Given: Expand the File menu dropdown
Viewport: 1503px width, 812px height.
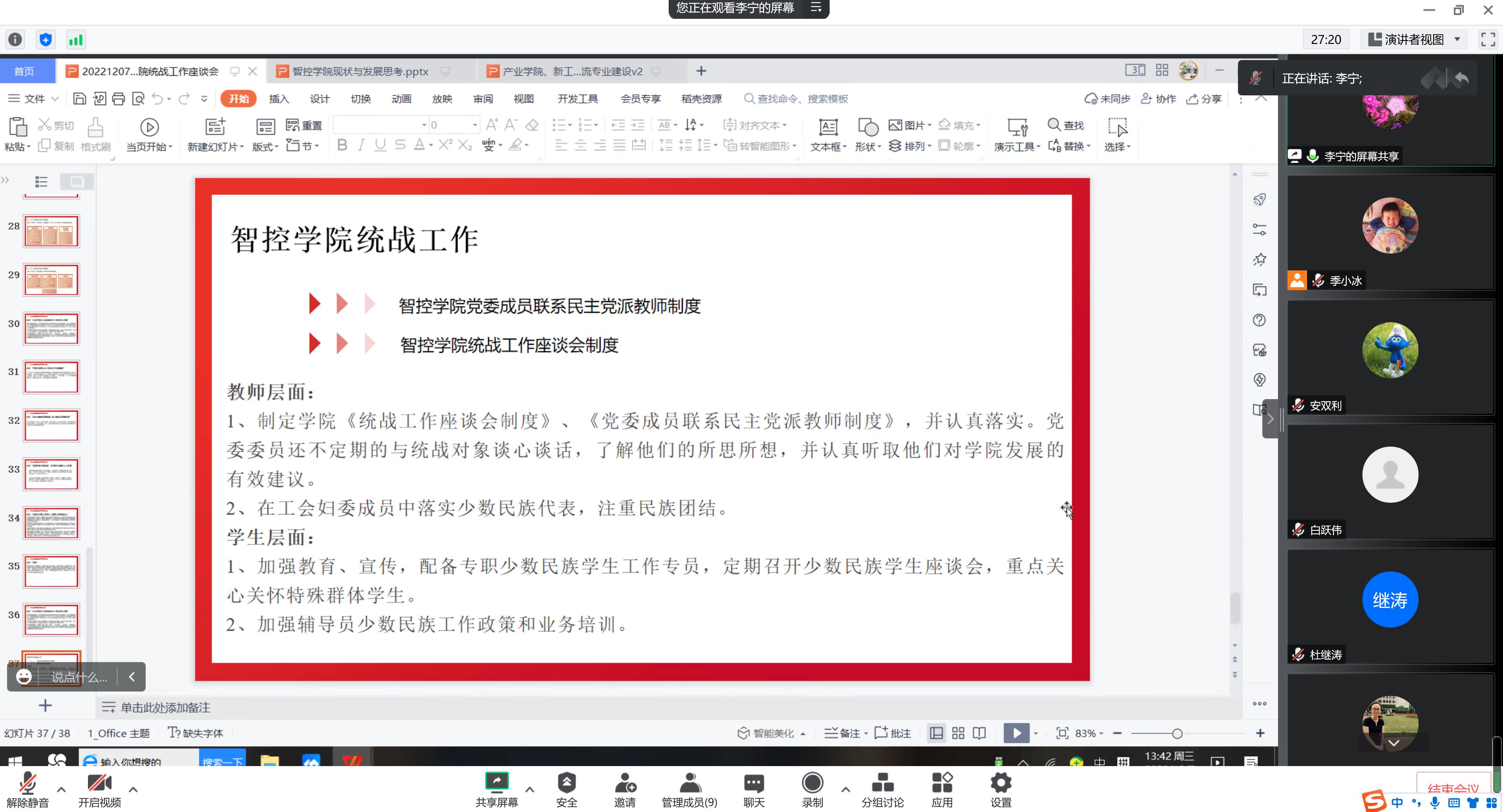Looking at the screenshot, I should [33, 99].
